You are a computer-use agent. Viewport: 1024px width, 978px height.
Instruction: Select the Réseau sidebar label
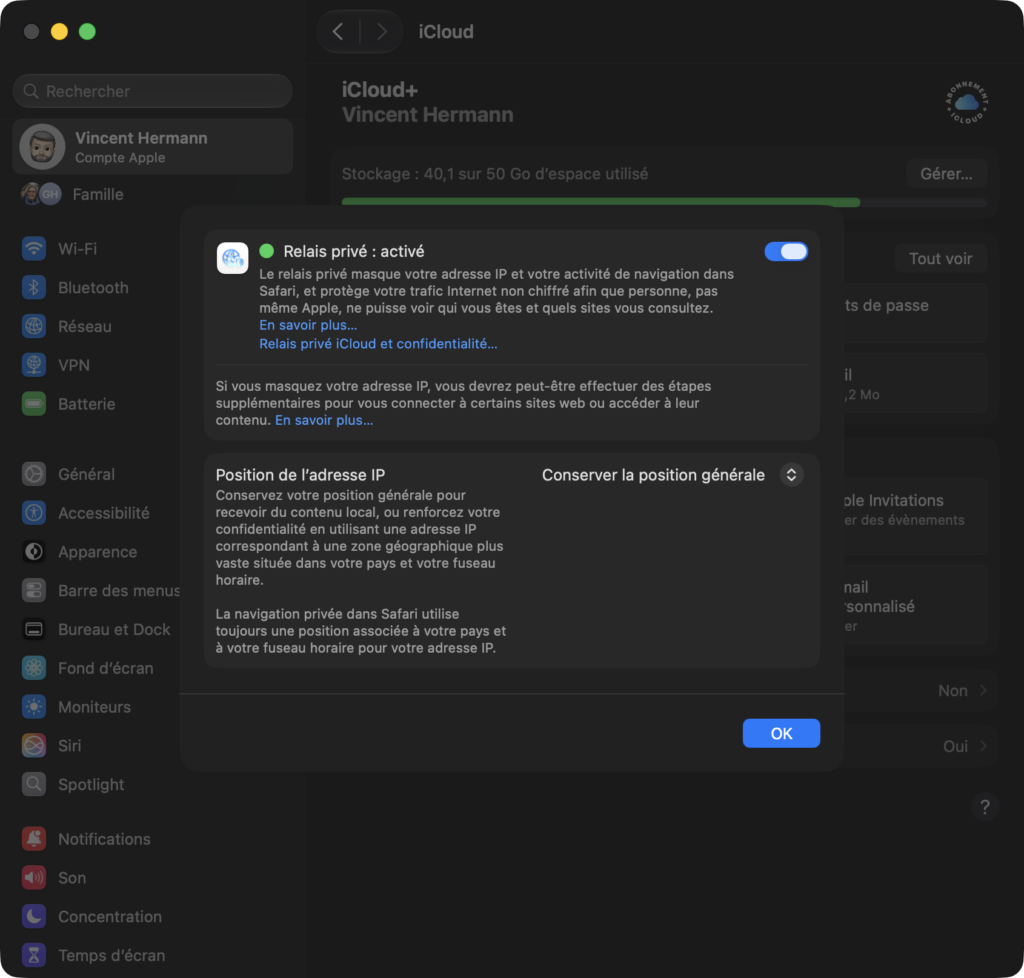[x=85, y=326]
